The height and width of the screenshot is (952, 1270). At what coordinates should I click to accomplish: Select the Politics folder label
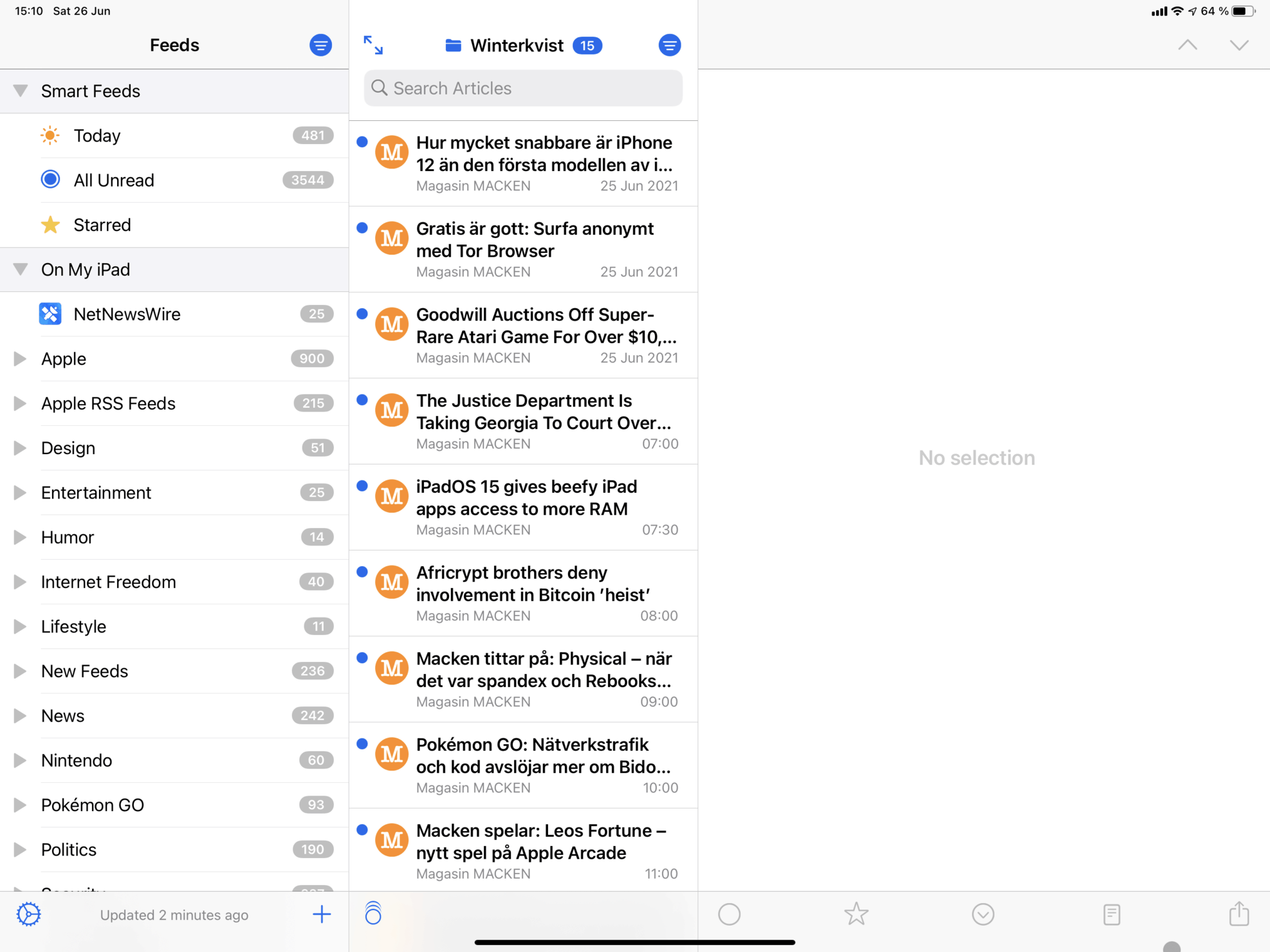[x=69, y=850]
